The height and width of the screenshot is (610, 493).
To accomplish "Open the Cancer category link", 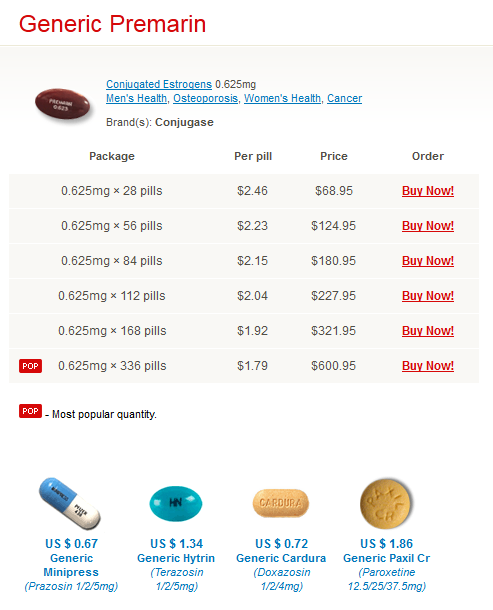I will (x=344, y=98).
